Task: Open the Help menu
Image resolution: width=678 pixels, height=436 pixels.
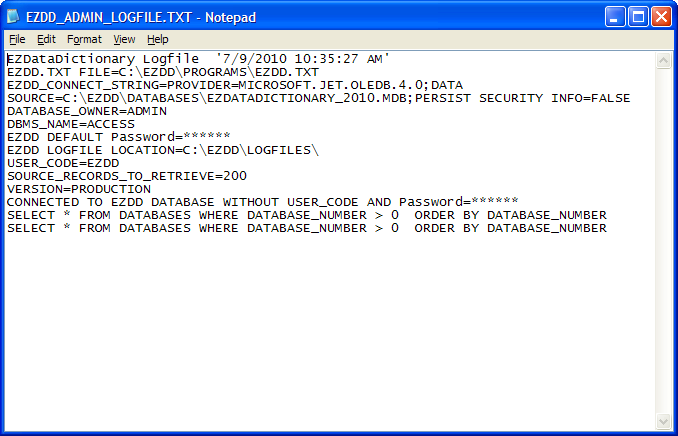Action: click(158, 39)
